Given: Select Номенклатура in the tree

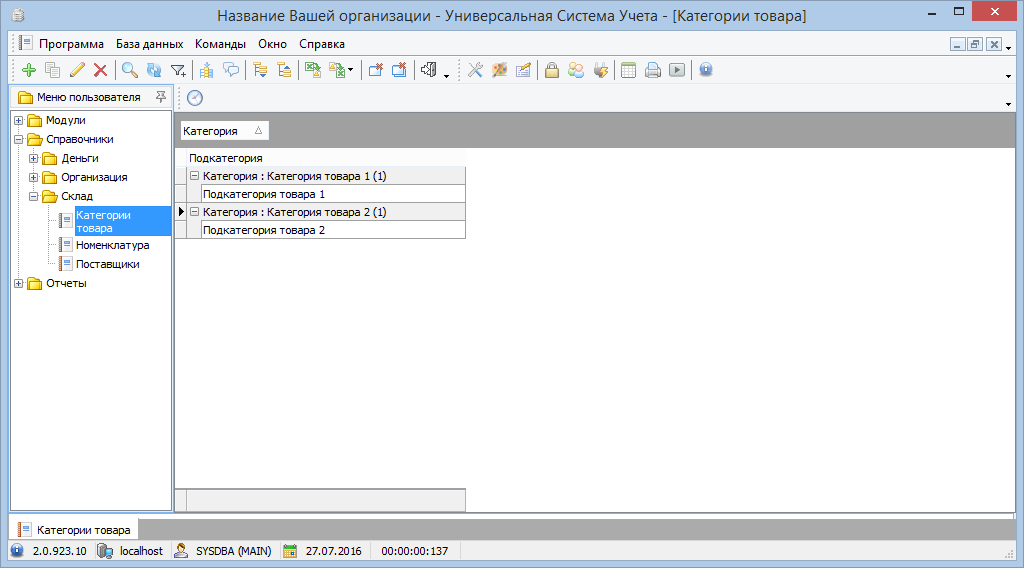Looking at the screenshot, I should (112, 245).
